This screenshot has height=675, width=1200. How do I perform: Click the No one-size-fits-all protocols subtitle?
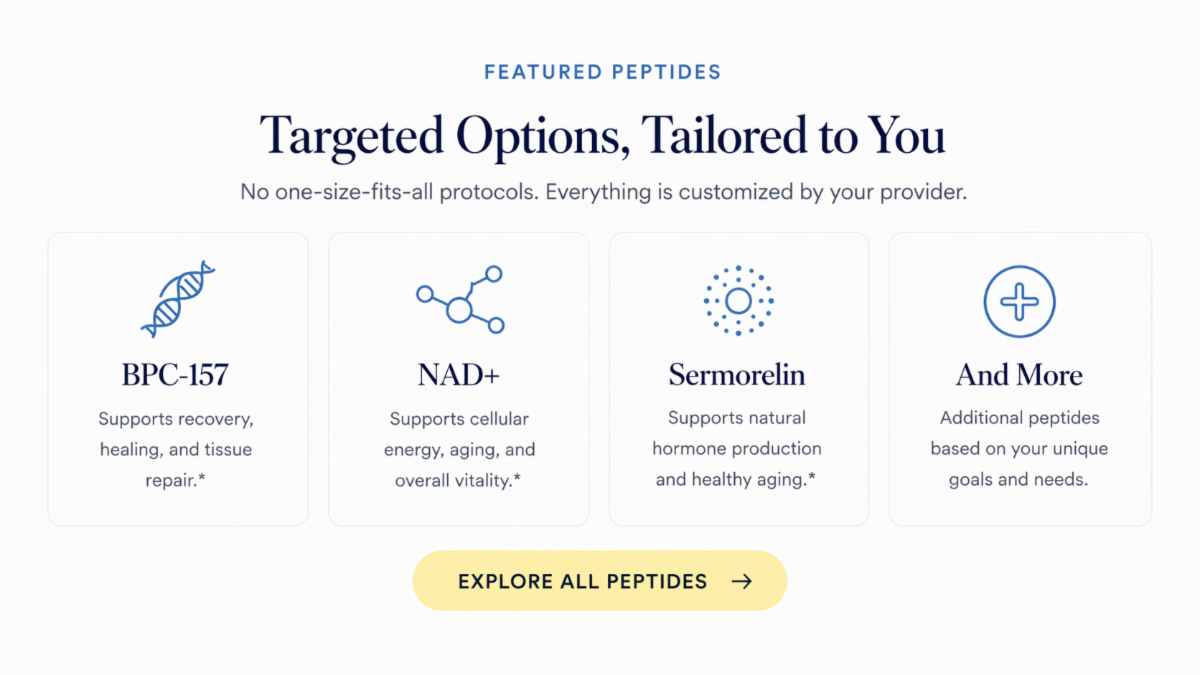click(603, 192)
